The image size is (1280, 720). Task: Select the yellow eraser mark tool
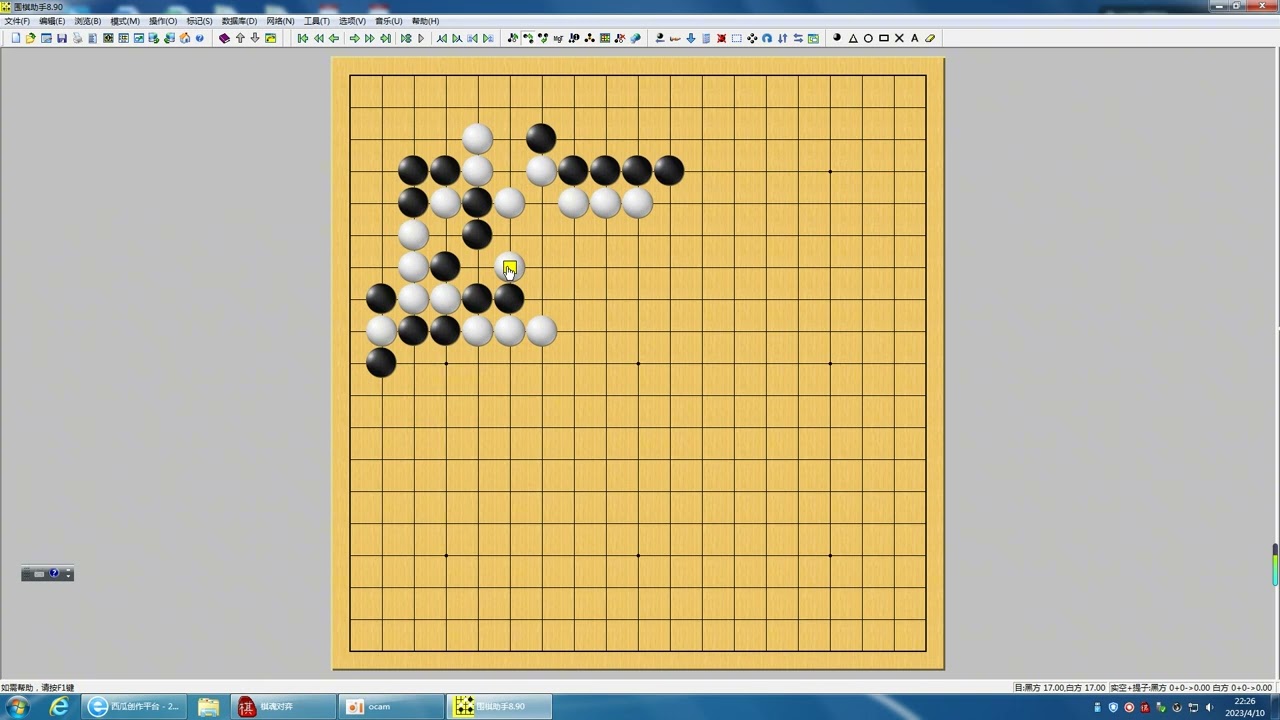[930, 38]
